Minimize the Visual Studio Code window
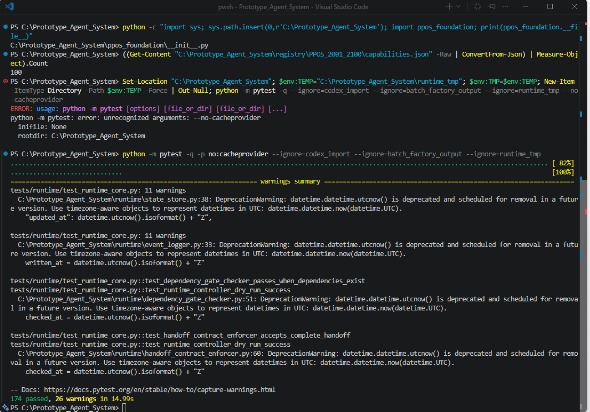The image size is (590, 412). [526, 6]
